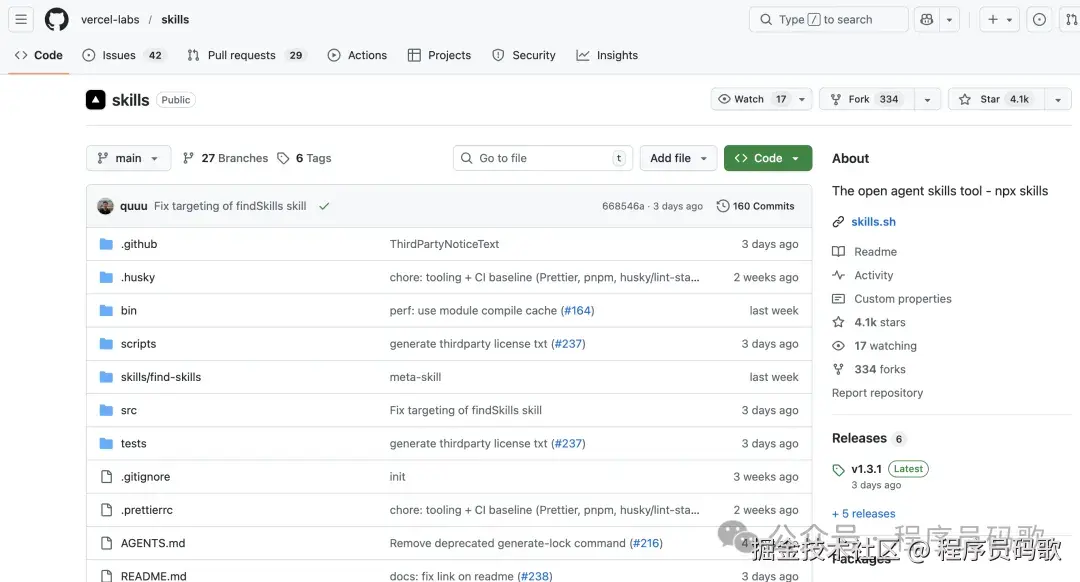Open the .prettierrc file
1080x582 pixels.
[x=147, y=510]
